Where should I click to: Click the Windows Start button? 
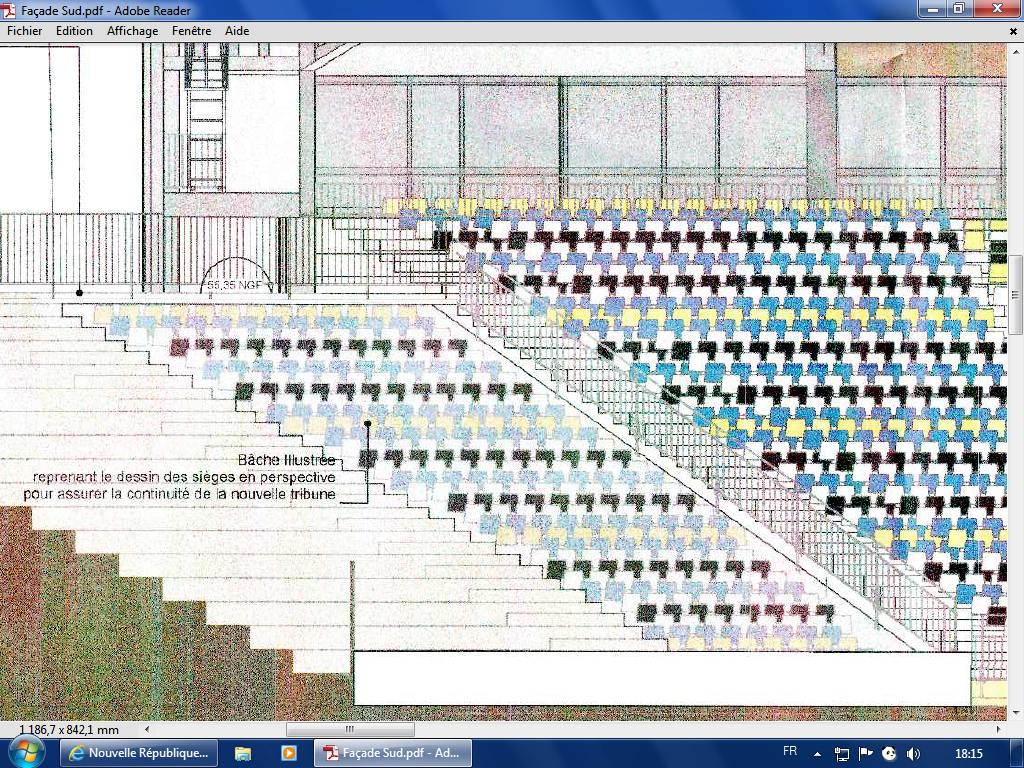tap(27, 752)
